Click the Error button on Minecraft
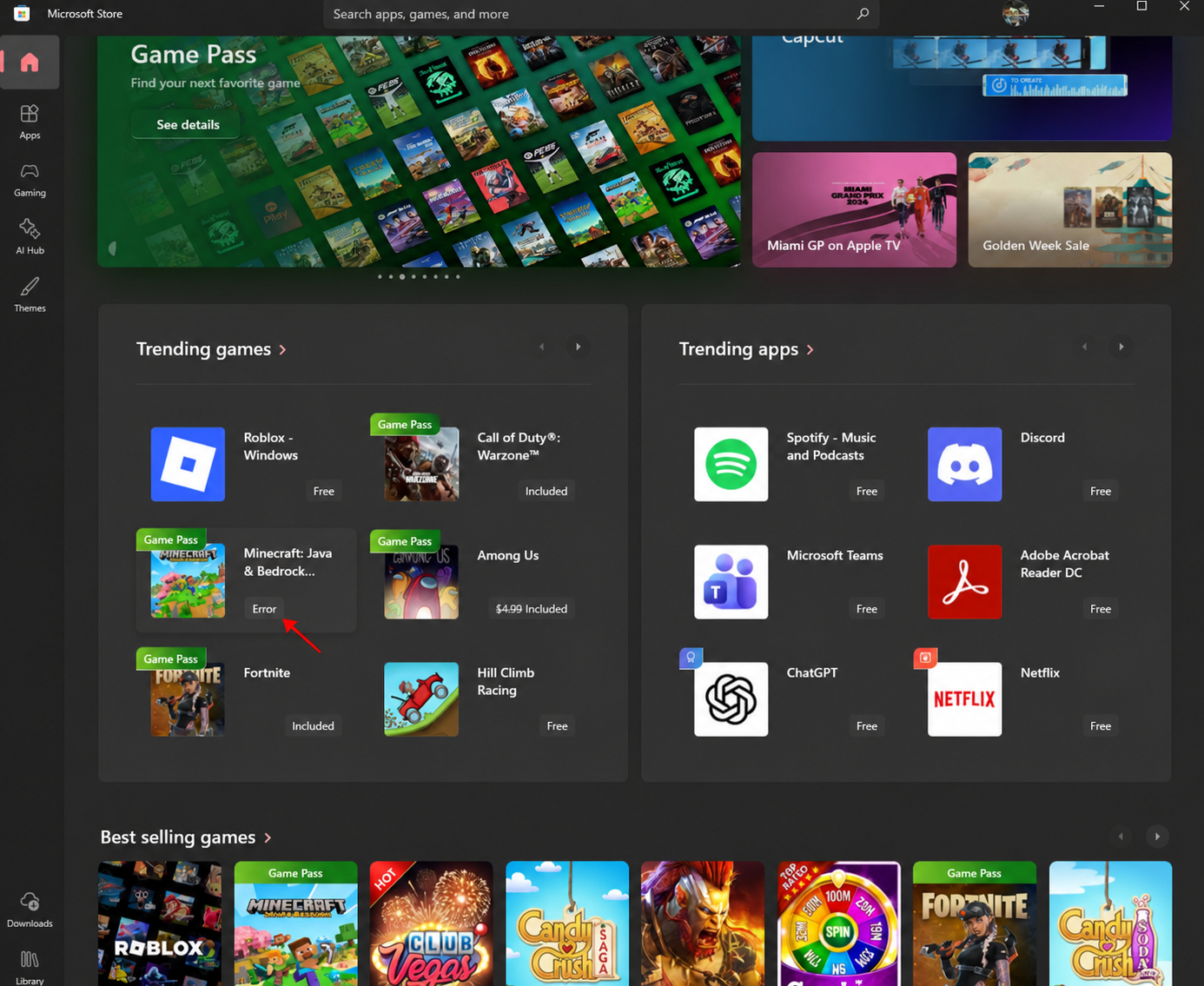Viewport: 1204px width, 986px height. click(264, 609)
